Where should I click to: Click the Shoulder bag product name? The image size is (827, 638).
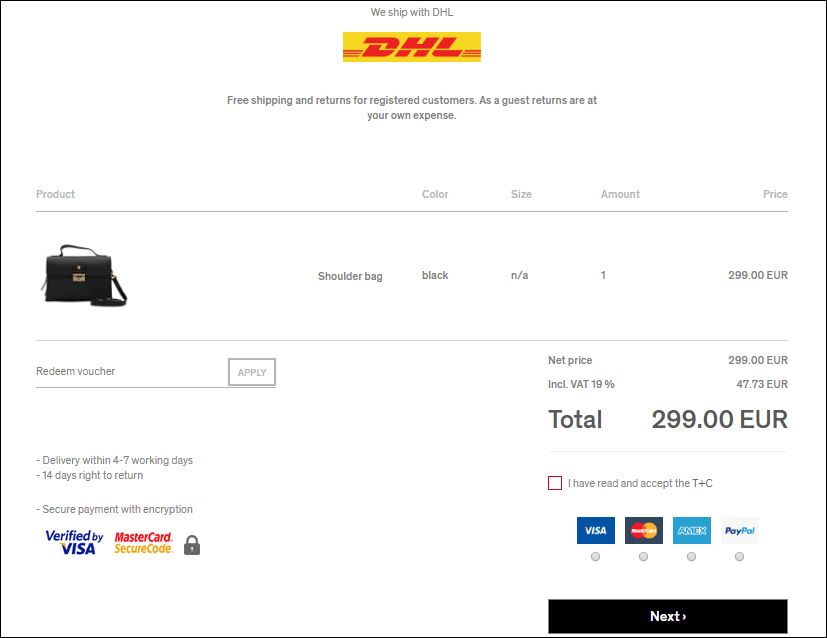[x=350, y=276]
